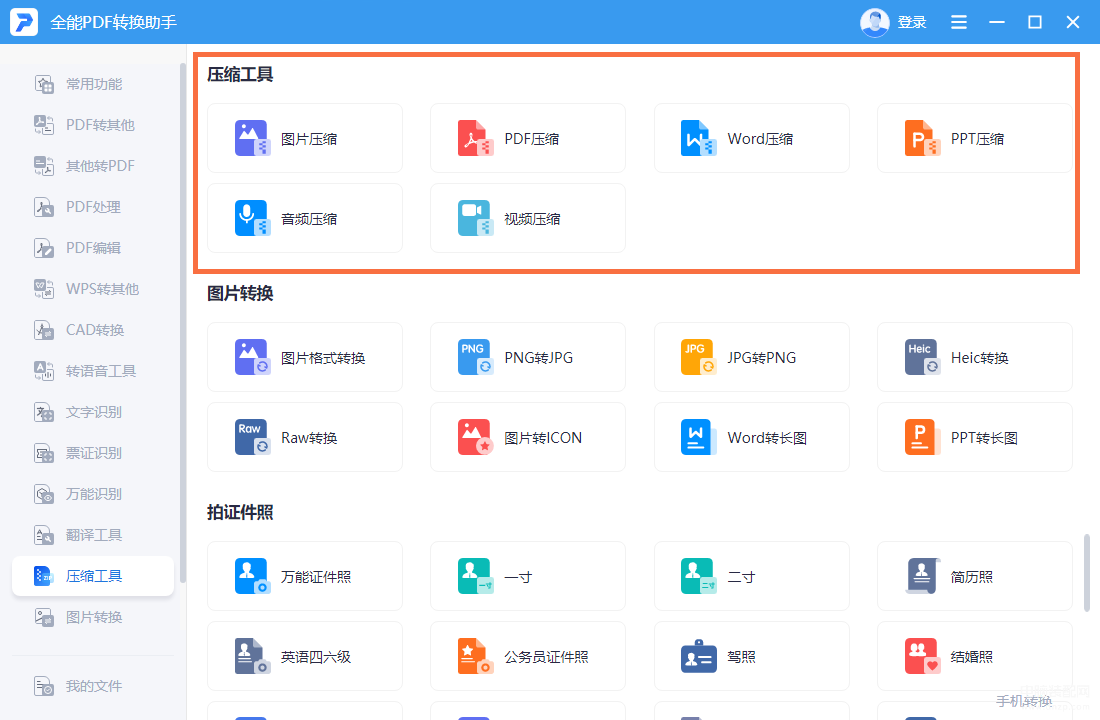Click the user avatar in title bar
Screen dimensions: 1100x720
point(875,22)
